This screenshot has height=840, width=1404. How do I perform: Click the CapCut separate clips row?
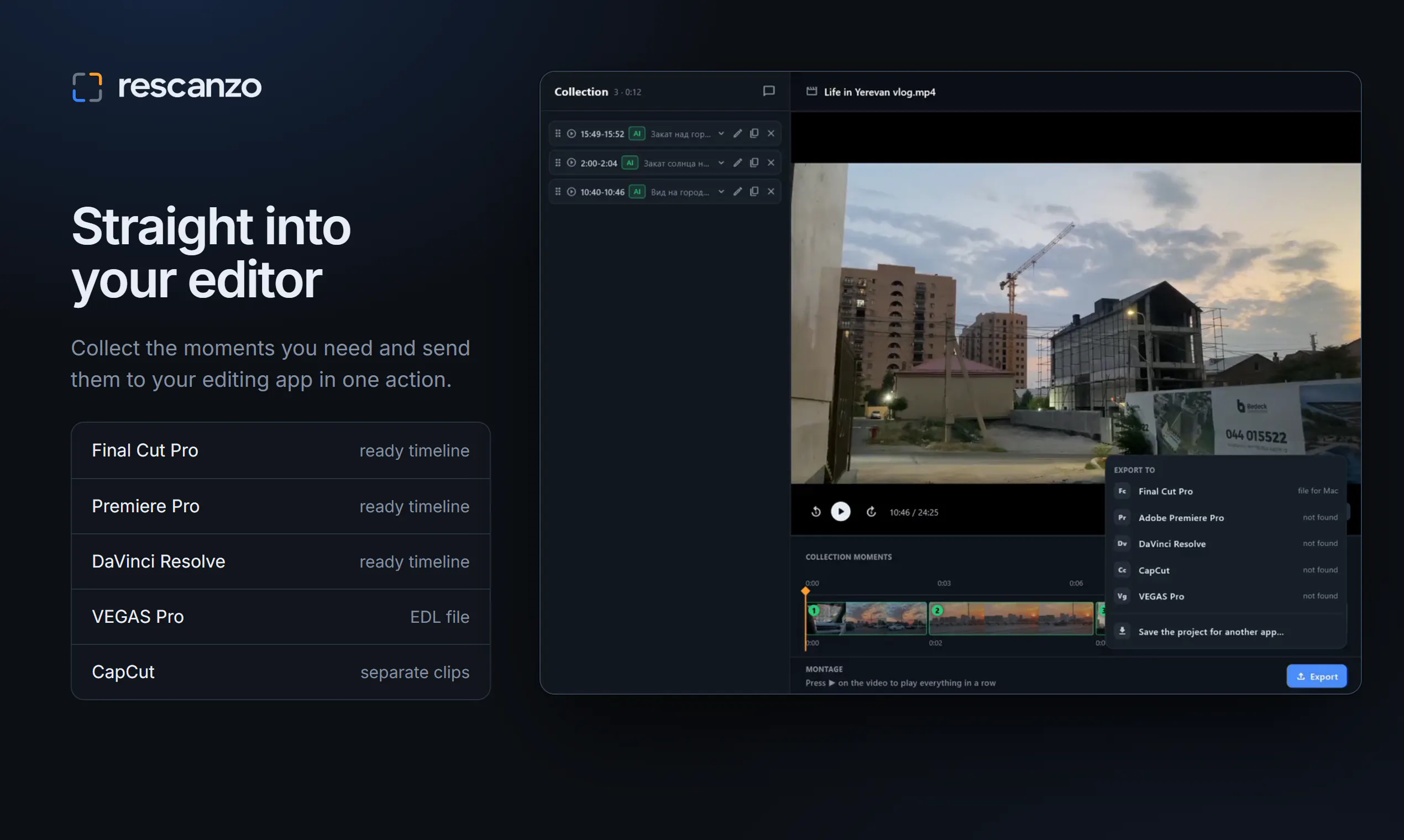point(280,672)
